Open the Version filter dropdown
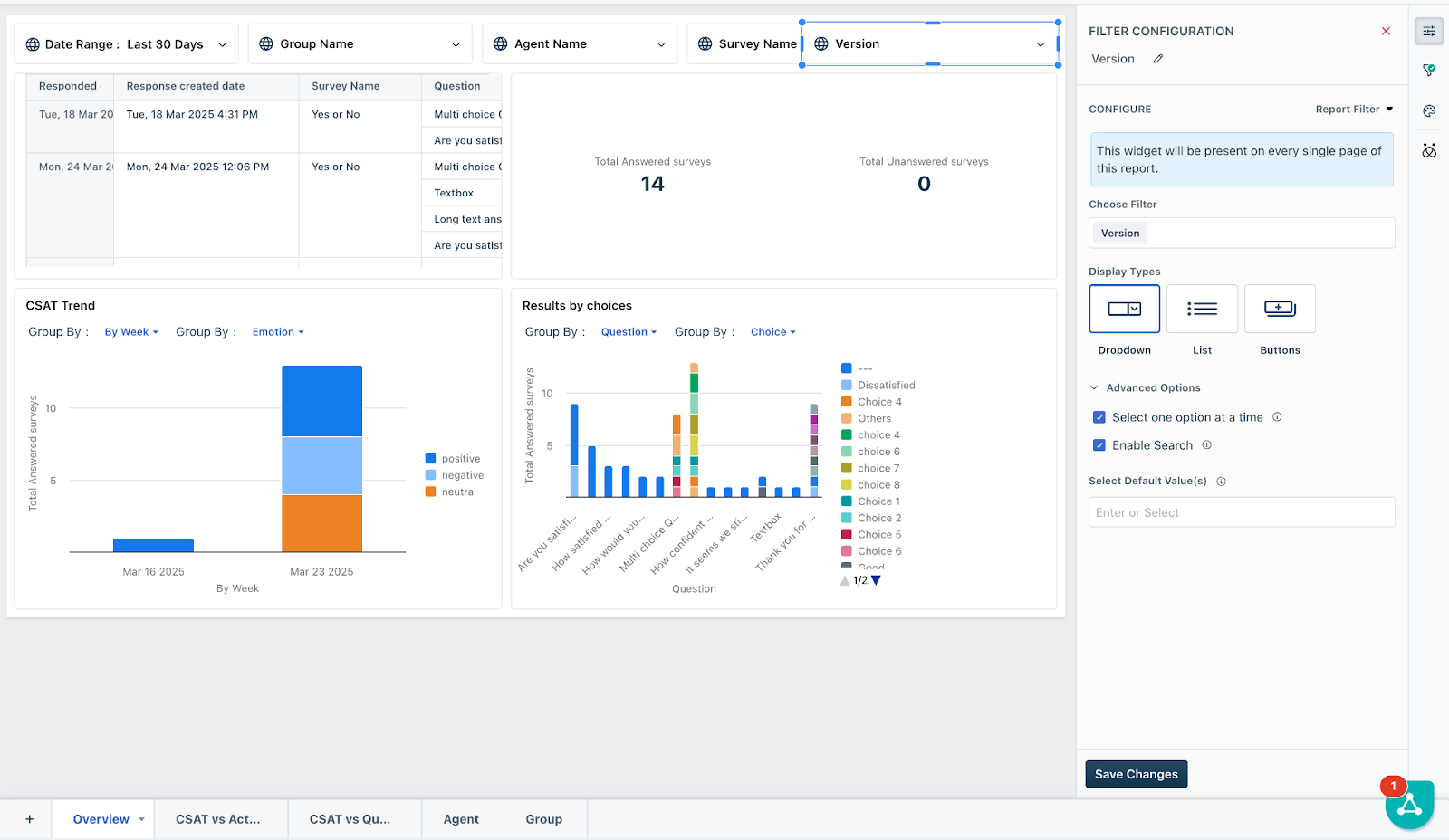 tap(930, 43)
